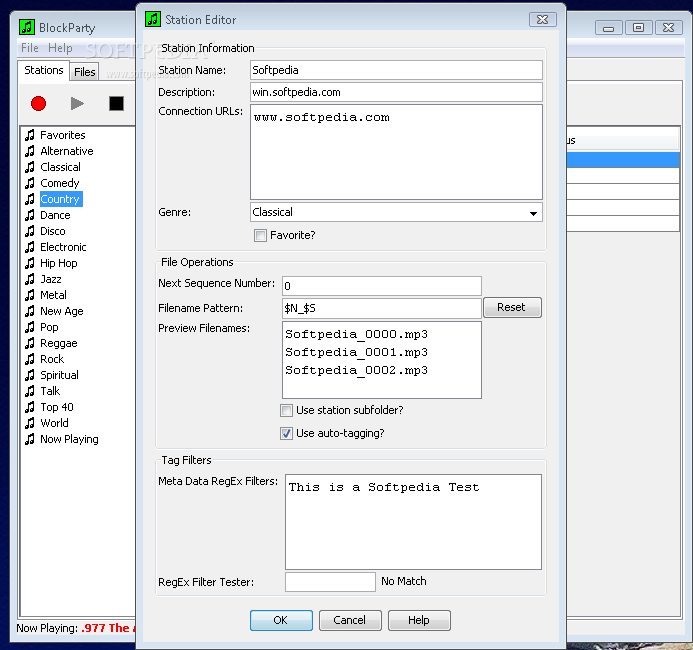The width and height of the screenshot is (693, 650).
Task: Reset the filename pattern
Action: click(512, 307)
